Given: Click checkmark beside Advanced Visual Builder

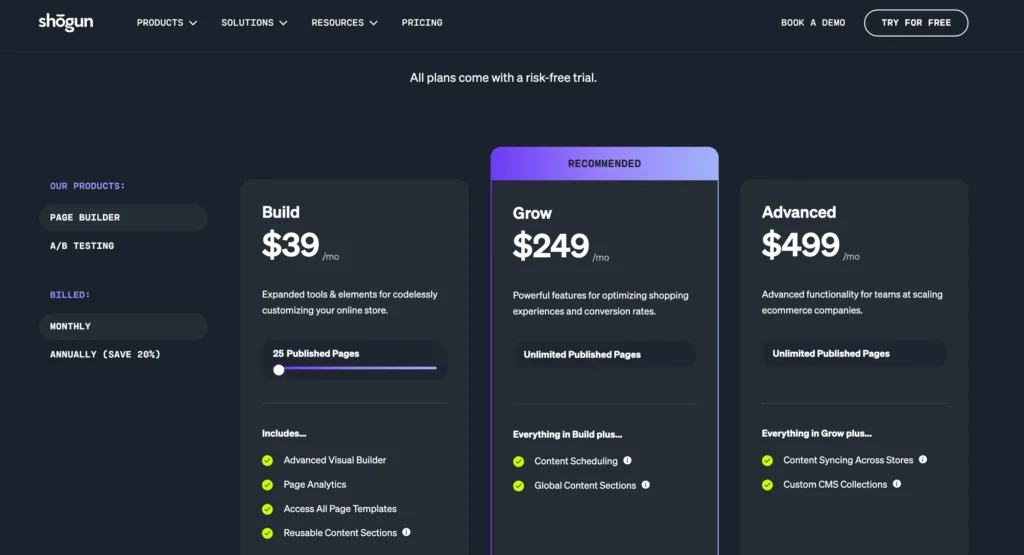Looking at the screenshot, I should tap(267, 461).
